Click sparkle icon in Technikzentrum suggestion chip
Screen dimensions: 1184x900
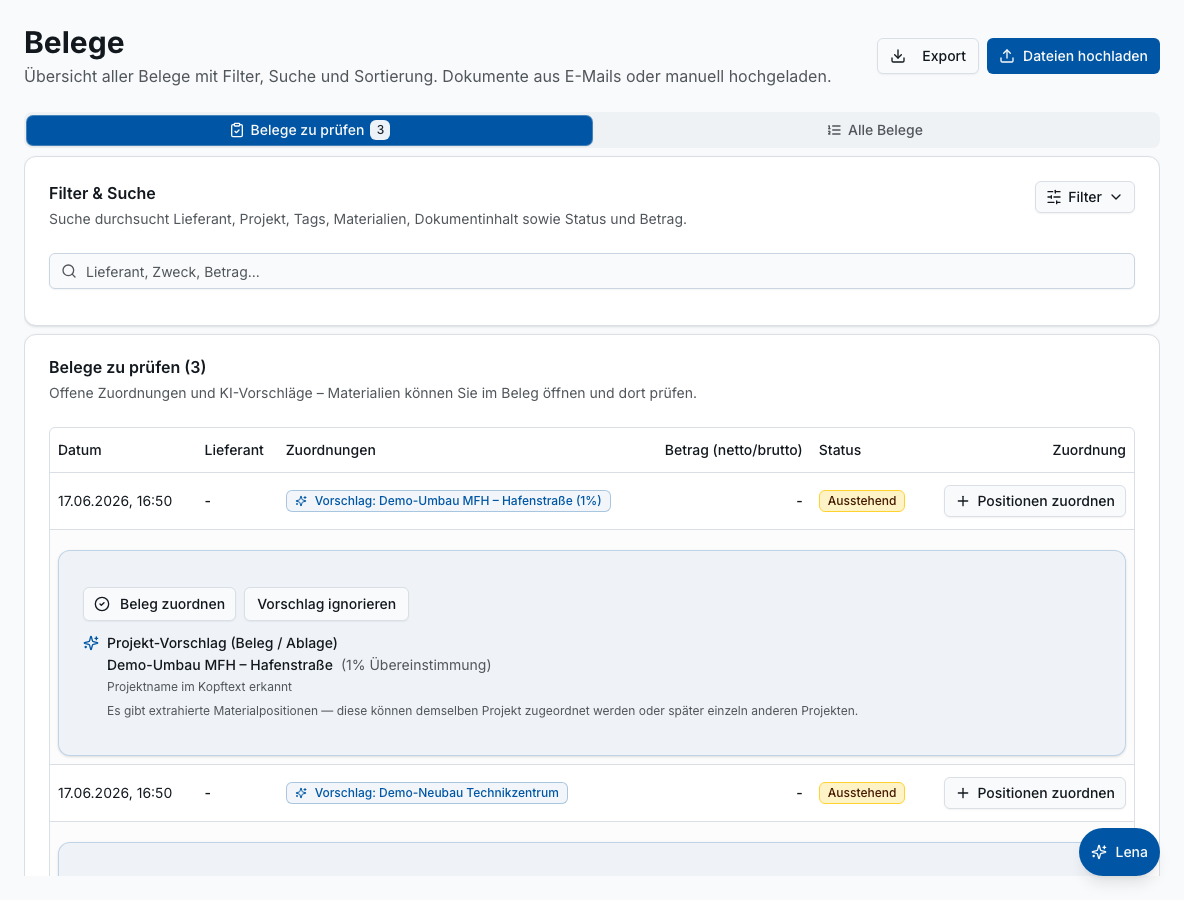point(301,793)
